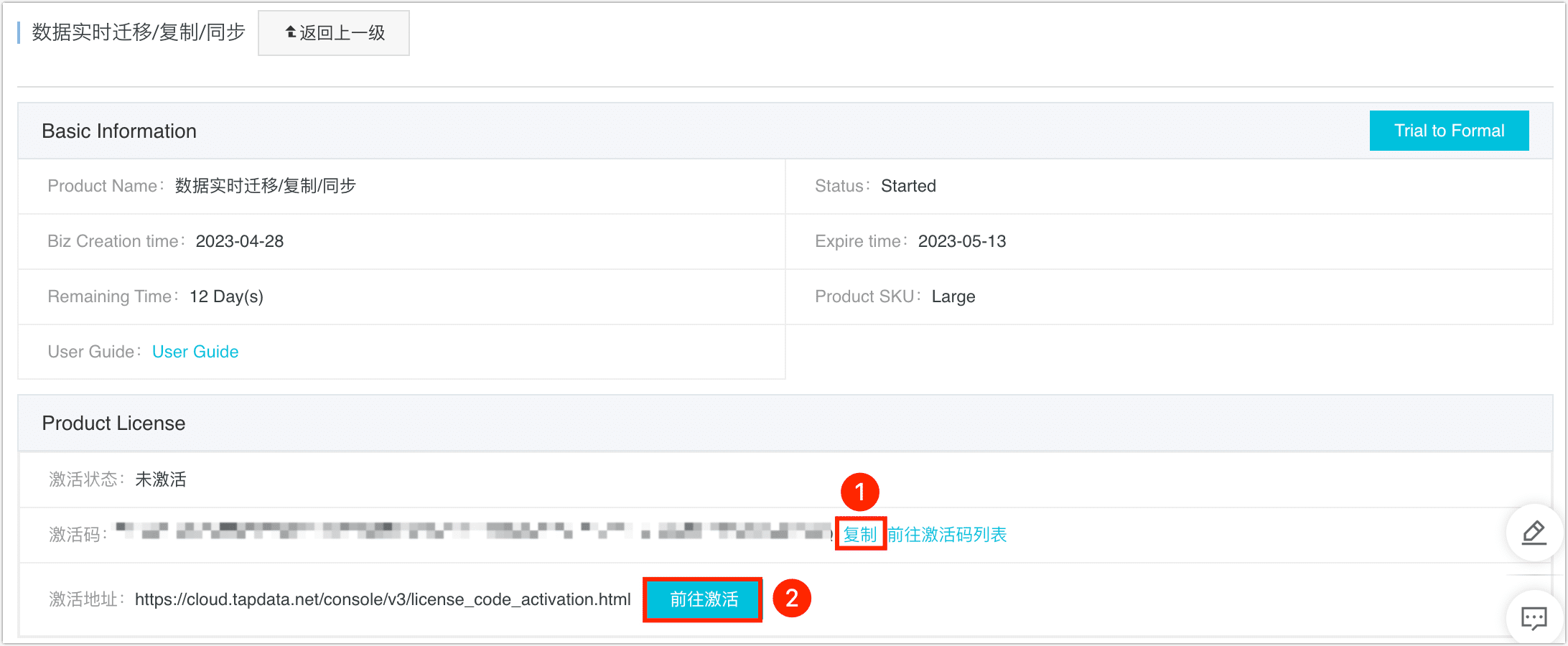The width and height of the screenshot is (1568, 646).
Task: Select the Product Name value text
Action: click(266, 186)
